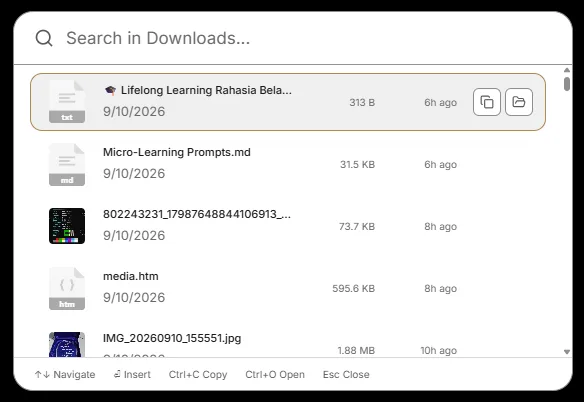584x402 pixels.
Task: Click the 10h ago timestamp
Action: (x=439, y=351)
